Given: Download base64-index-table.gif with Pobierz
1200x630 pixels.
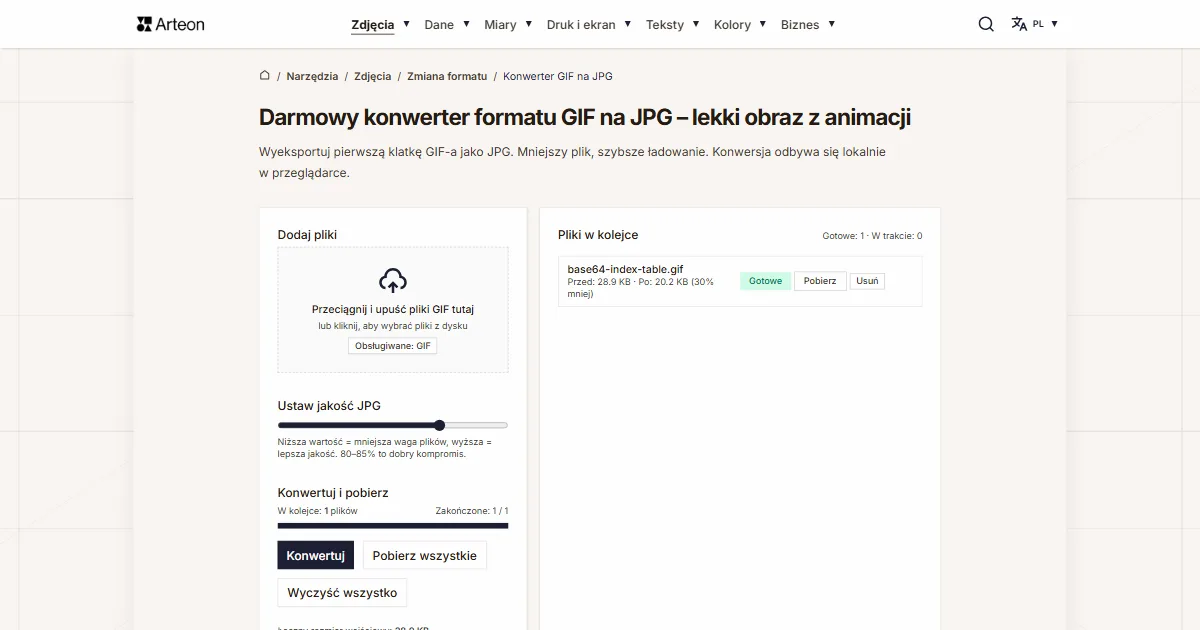Looking at the screenshot, I should (x=820, y=281).
